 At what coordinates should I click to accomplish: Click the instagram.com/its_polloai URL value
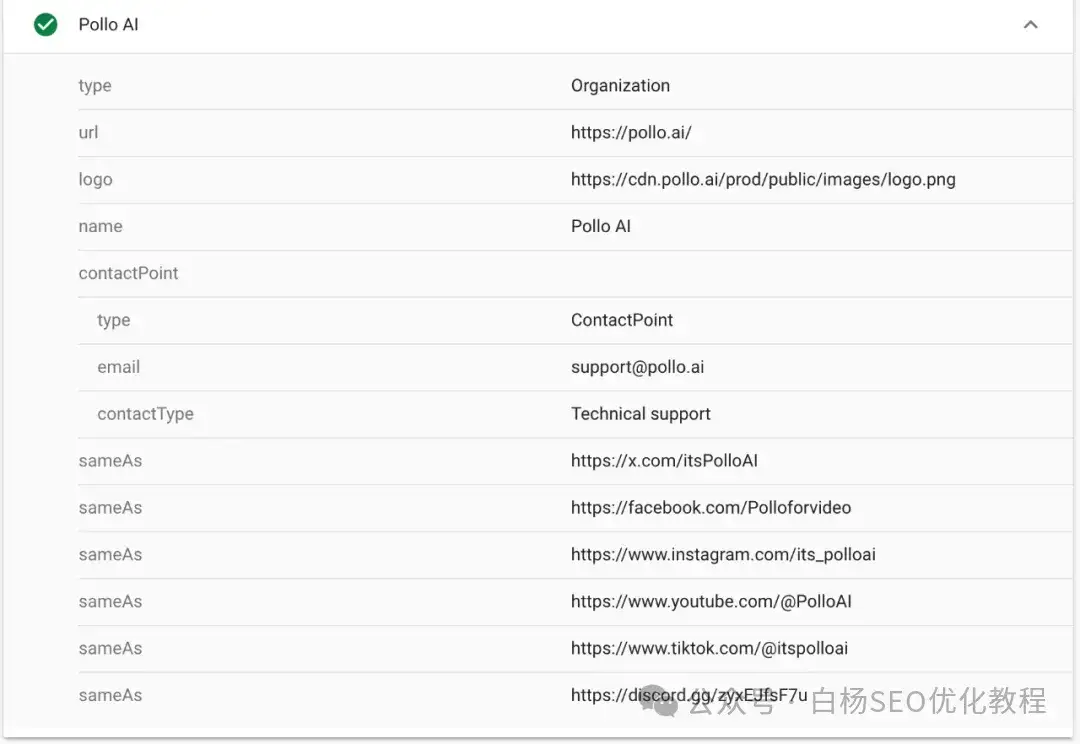723,555
